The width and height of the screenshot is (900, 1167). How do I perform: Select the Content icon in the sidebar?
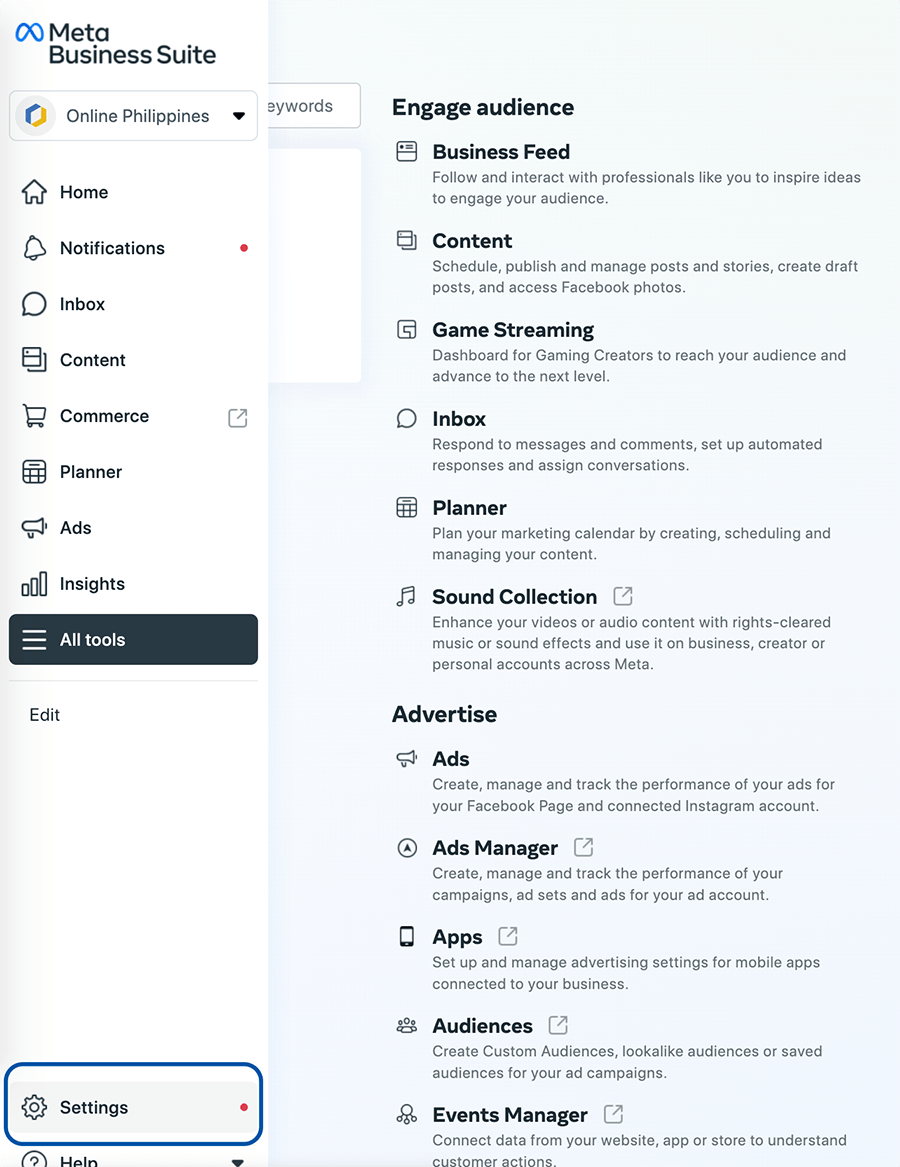click(34, 360)
